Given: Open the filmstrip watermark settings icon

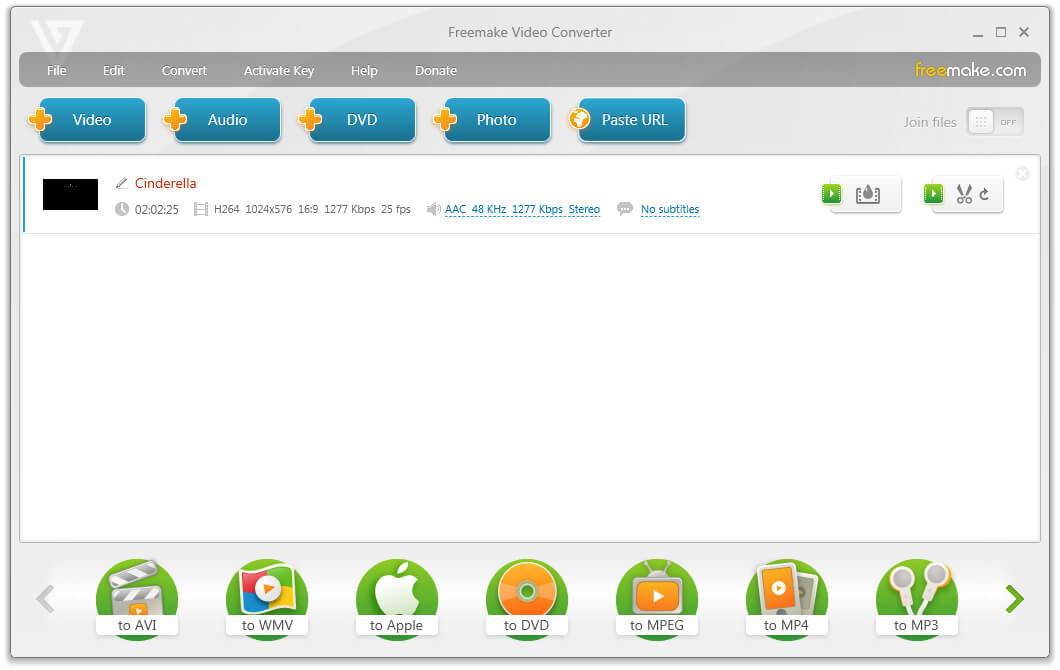Looking at the screenshot, I should tap(868, 194).
